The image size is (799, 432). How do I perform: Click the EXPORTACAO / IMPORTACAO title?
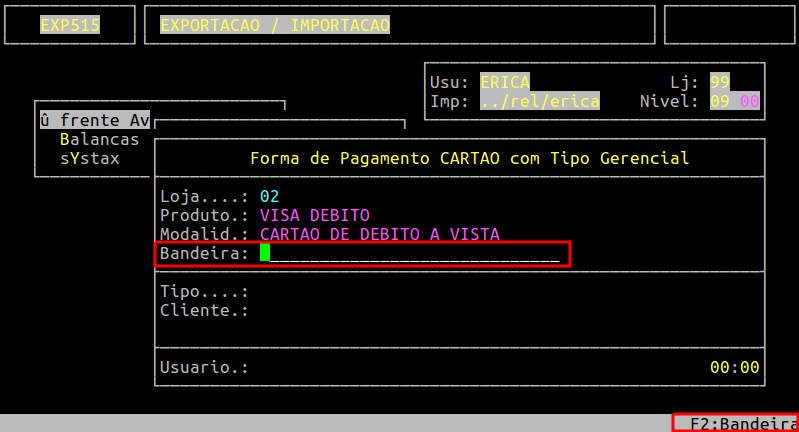[x=274, y=25]
